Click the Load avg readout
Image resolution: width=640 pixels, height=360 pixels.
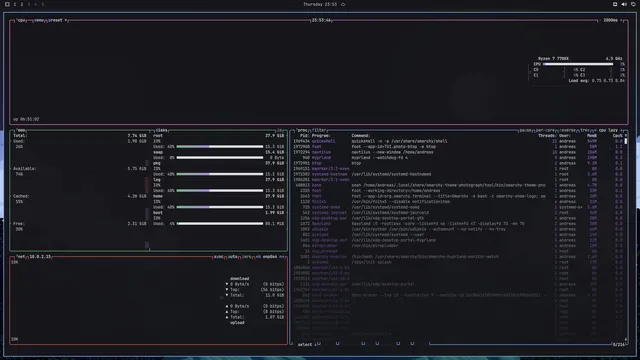[596, 81]
